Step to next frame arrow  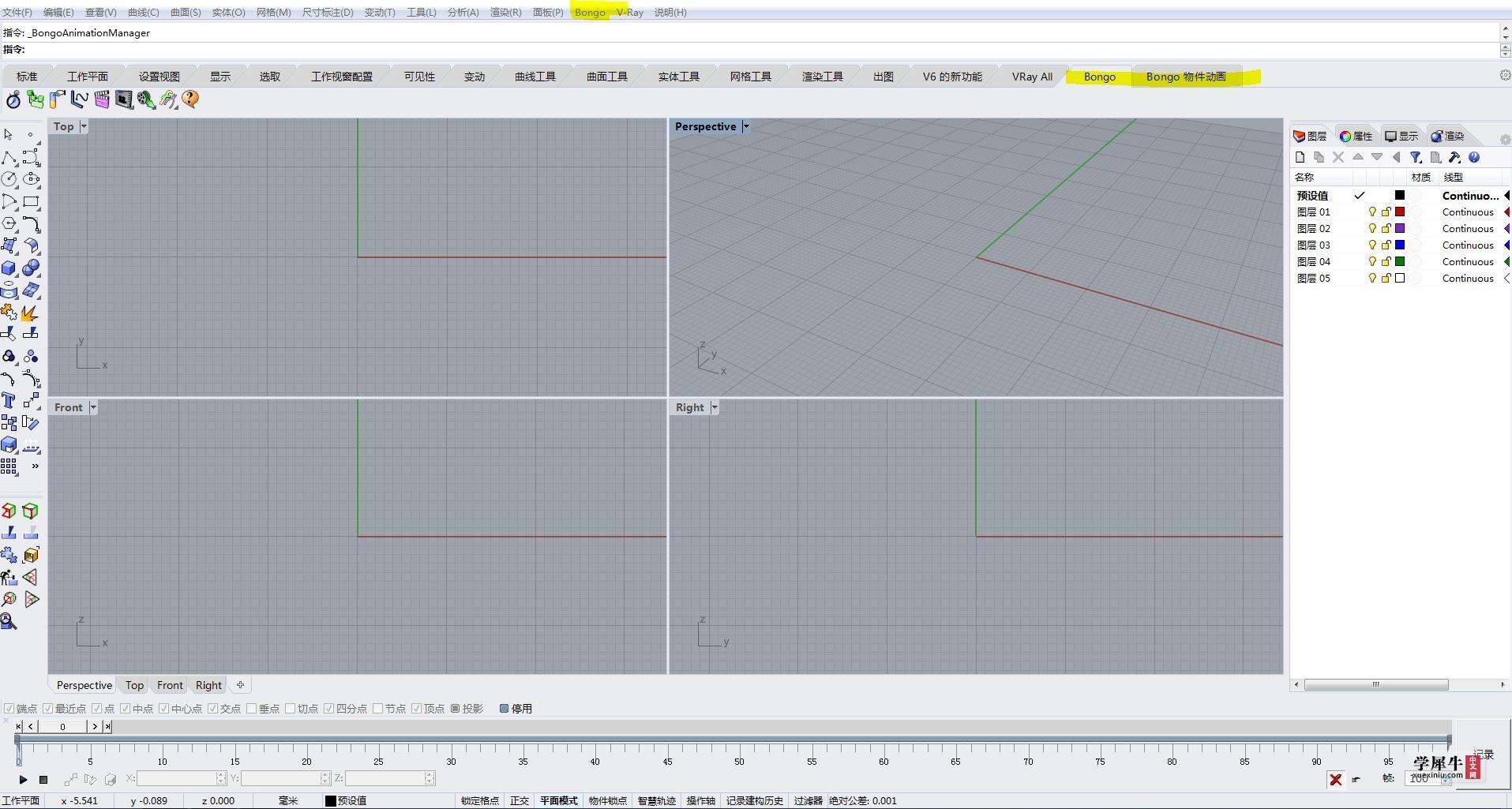click(95, 726)
